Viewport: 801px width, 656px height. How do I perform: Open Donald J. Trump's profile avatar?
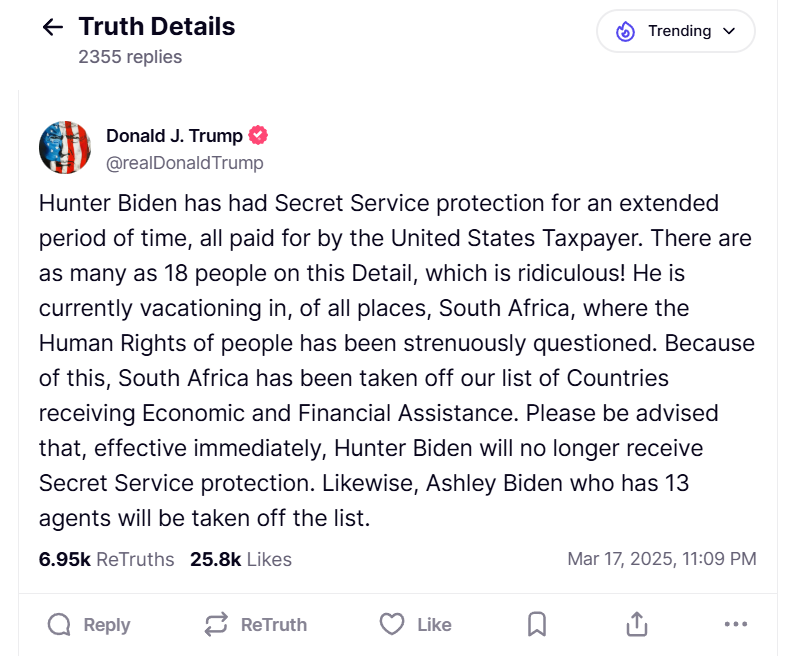coord(65,147)
